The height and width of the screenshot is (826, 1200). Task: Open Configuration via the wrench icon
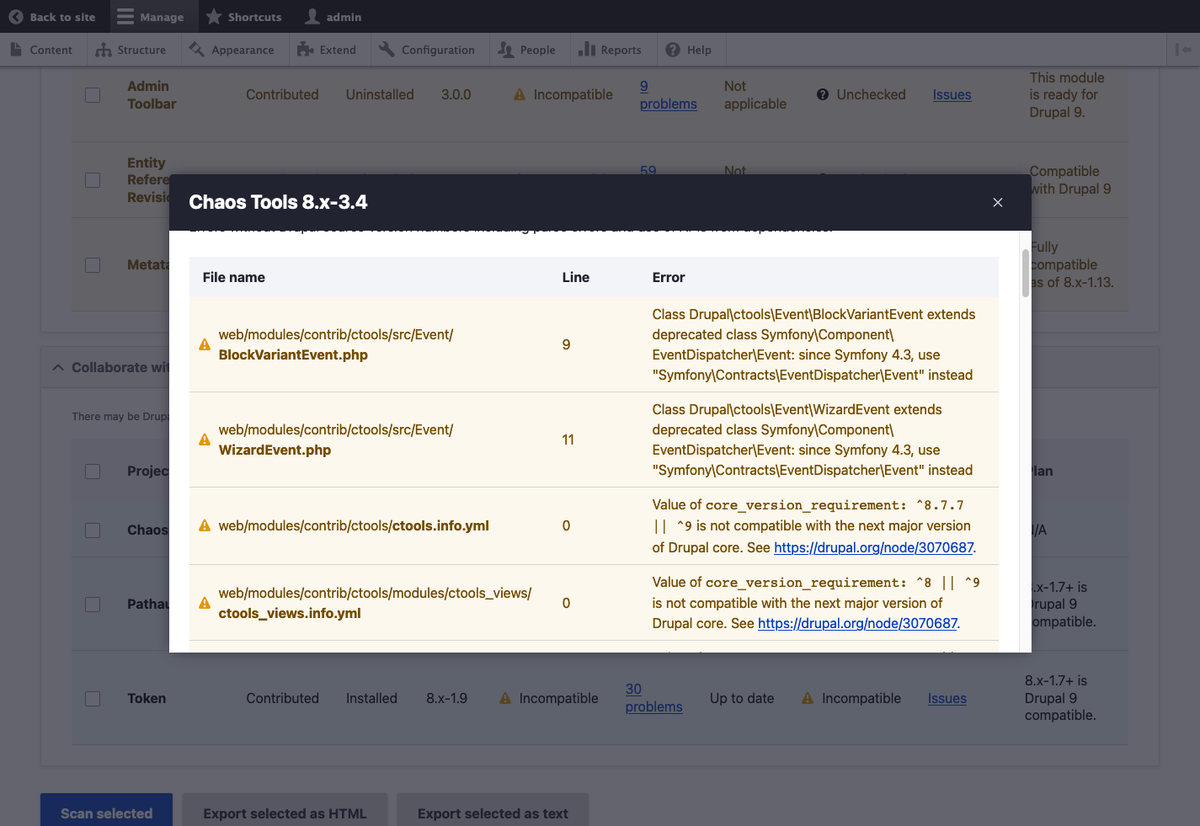[389, 49]
